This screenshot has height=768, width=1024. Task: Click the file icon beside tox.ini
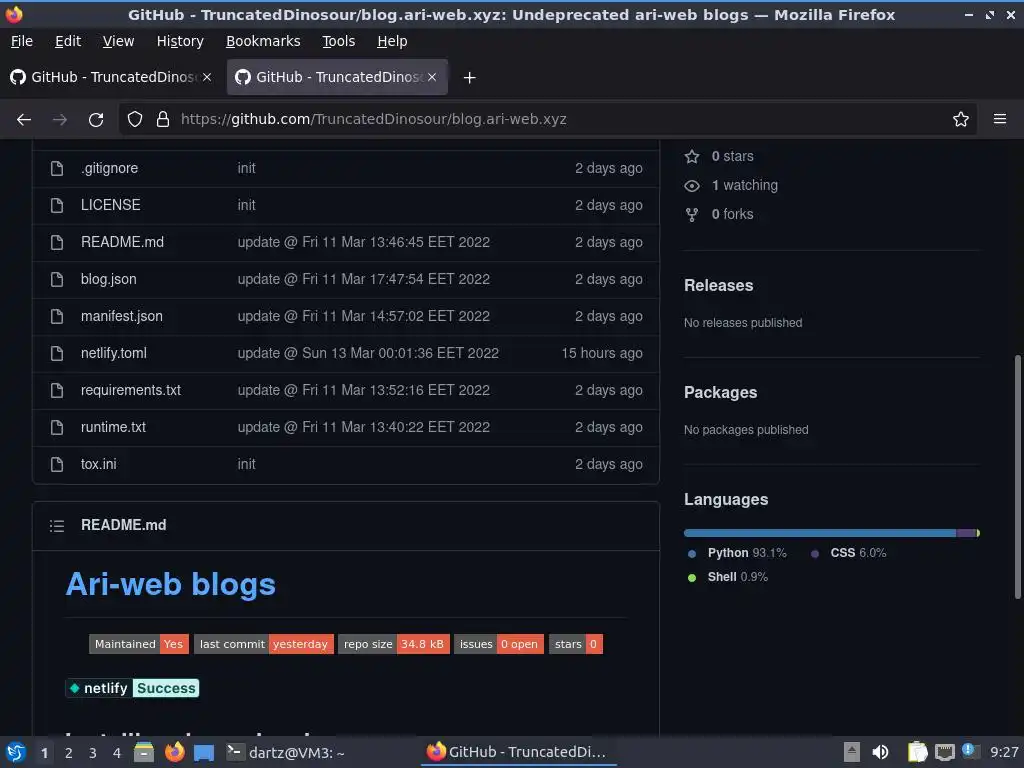pos(57,464)
